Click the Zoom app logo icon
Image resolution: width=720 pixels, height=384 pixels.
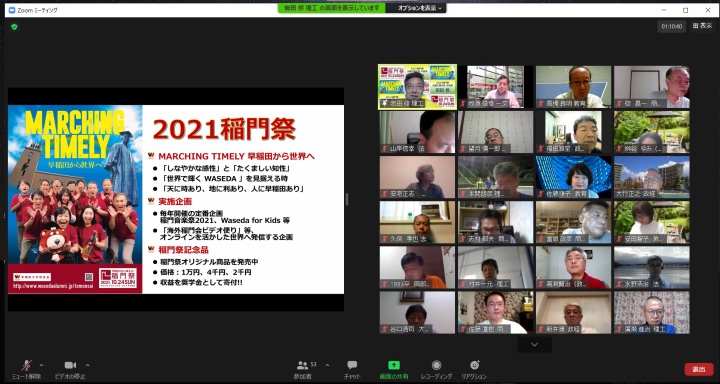pyautogui.click(x=12, y=10)
